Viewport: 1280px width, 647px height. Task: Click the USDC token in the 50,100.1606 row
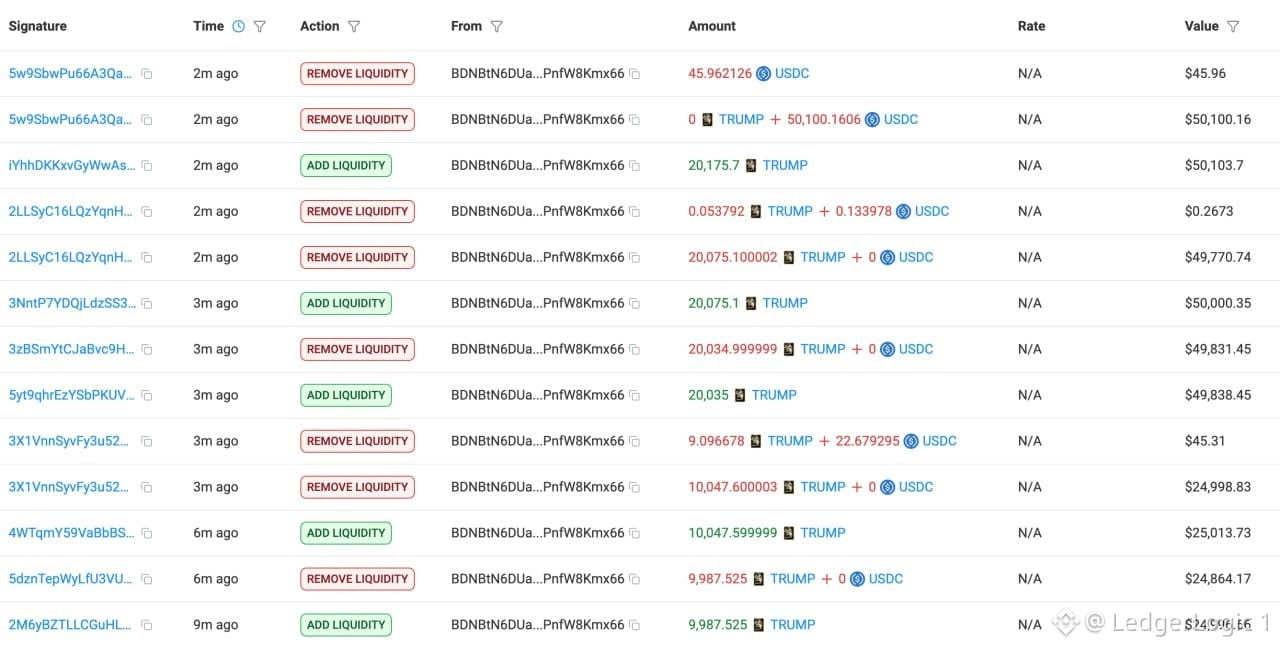coord(901,120)
